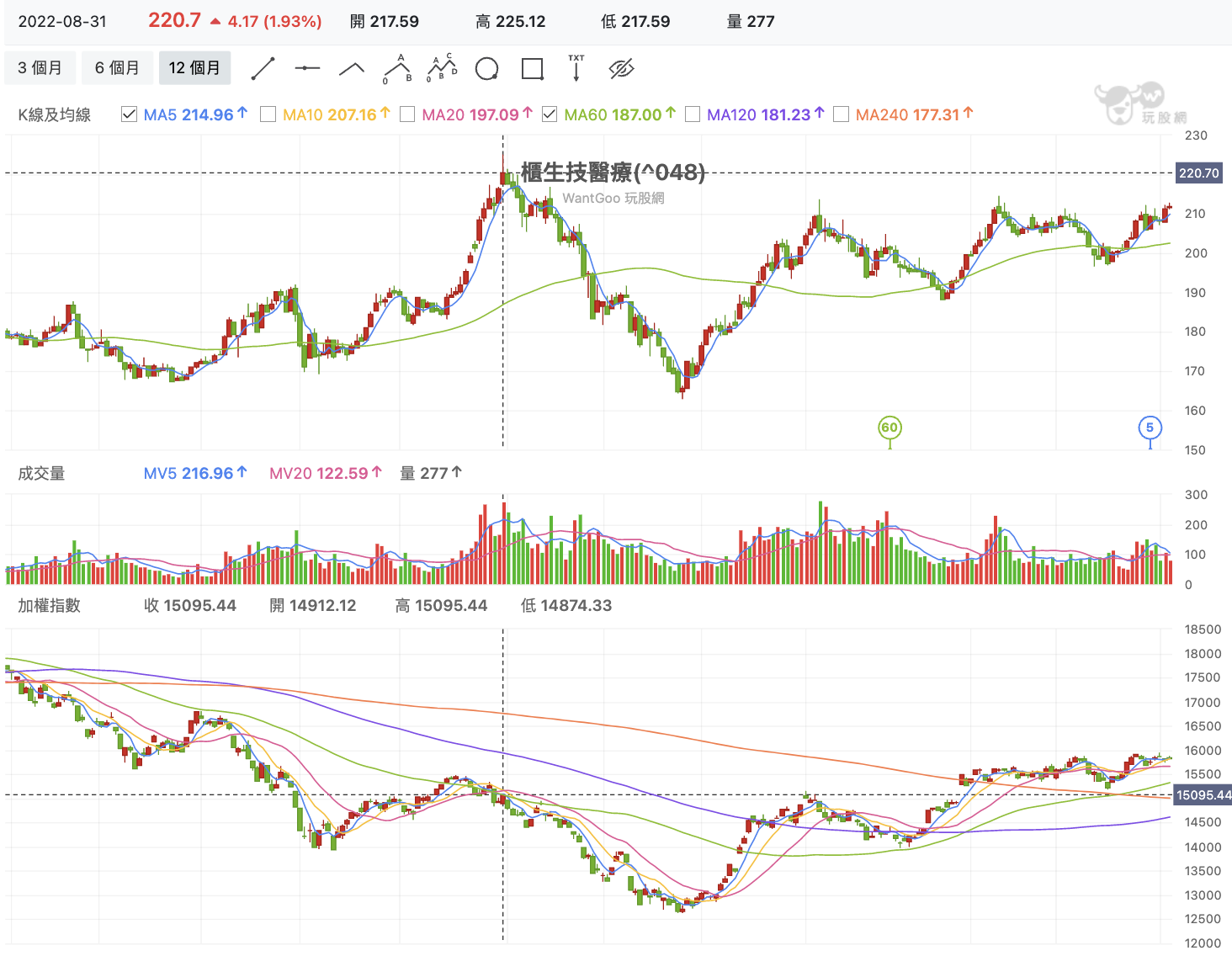
Task: Click the 開 217.59 opening price
Action: pyautogui.click(x=385, y=22)
